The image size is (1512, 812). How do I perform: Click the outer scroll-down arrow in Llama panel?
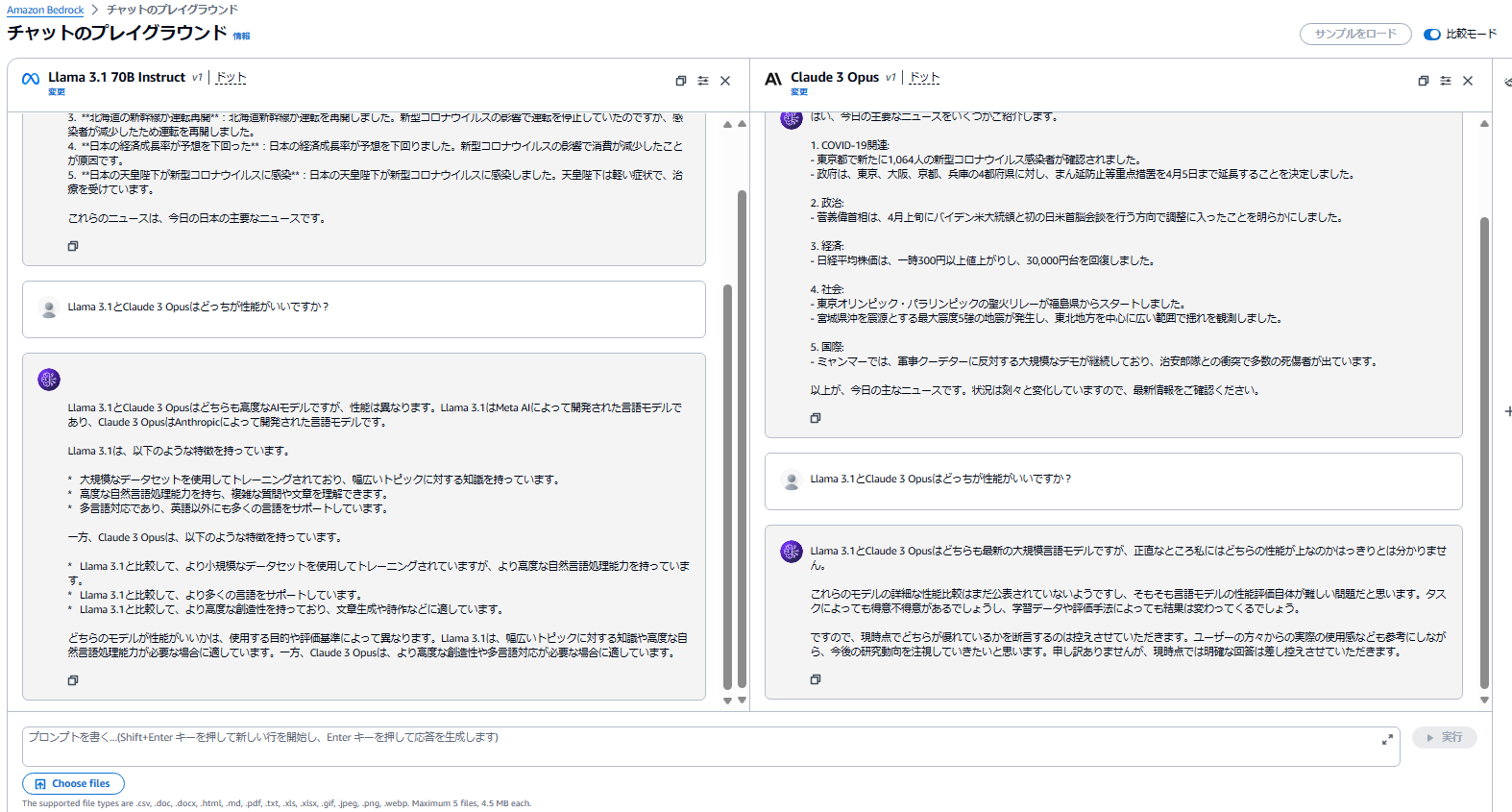tap(742, 701)
